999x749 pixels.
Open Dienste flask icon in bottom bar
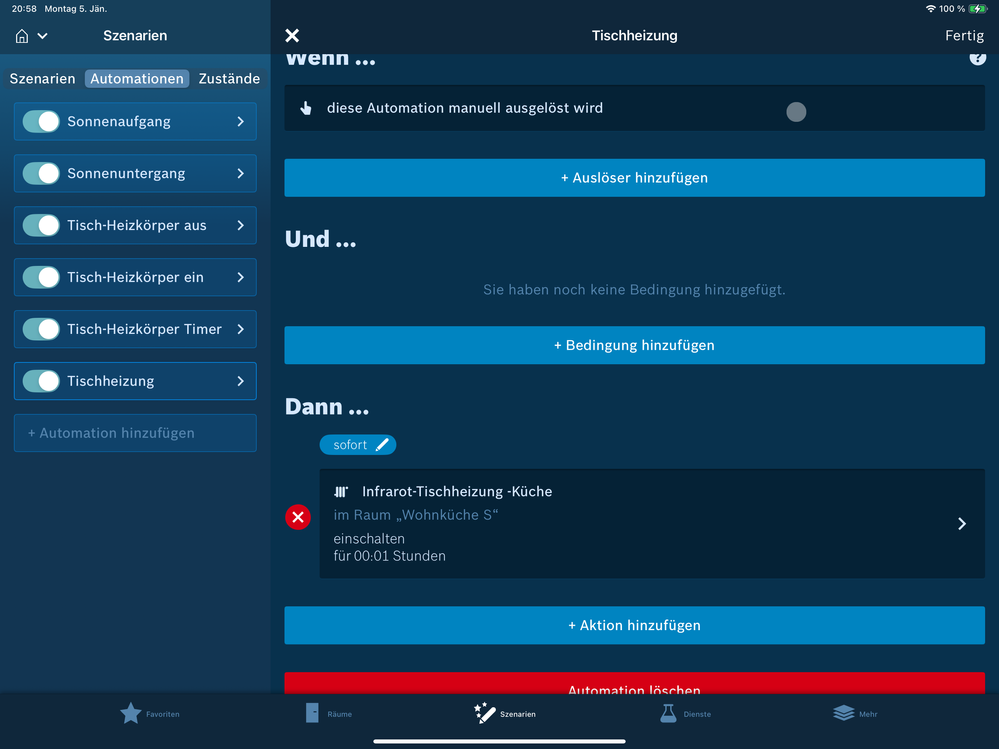(x=668, y=713)
